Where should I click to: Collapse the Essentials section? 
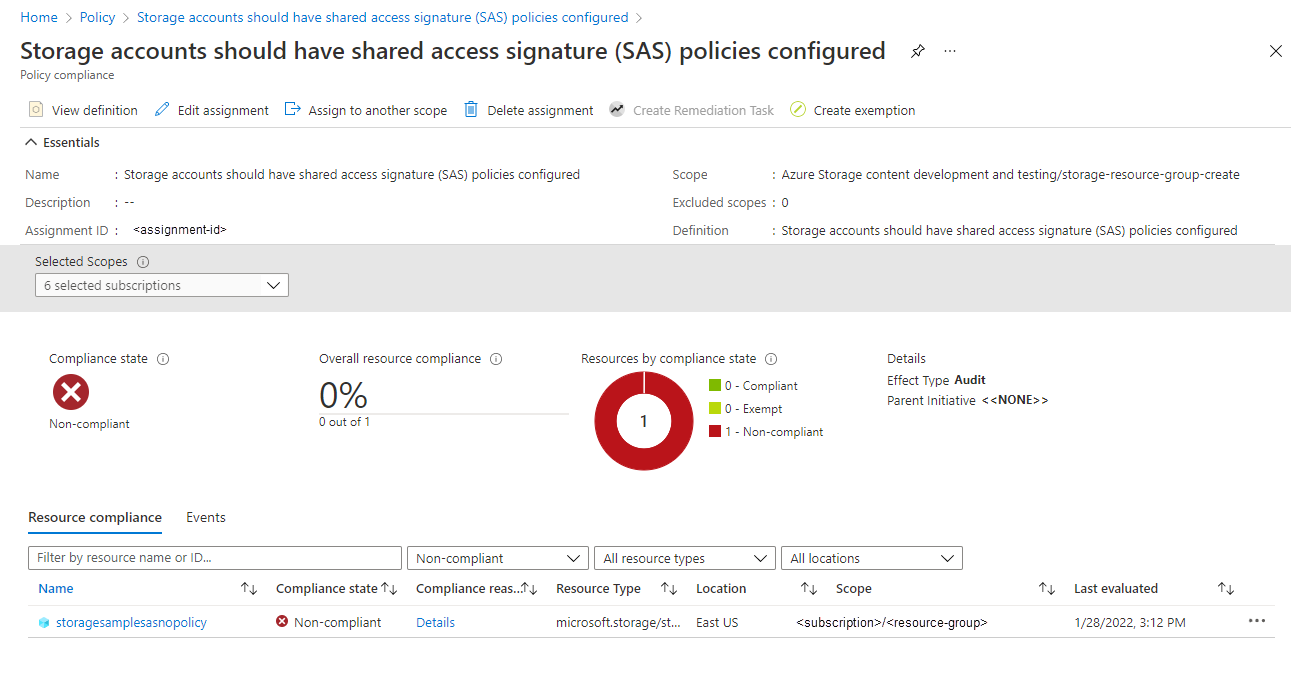(32, 143)
